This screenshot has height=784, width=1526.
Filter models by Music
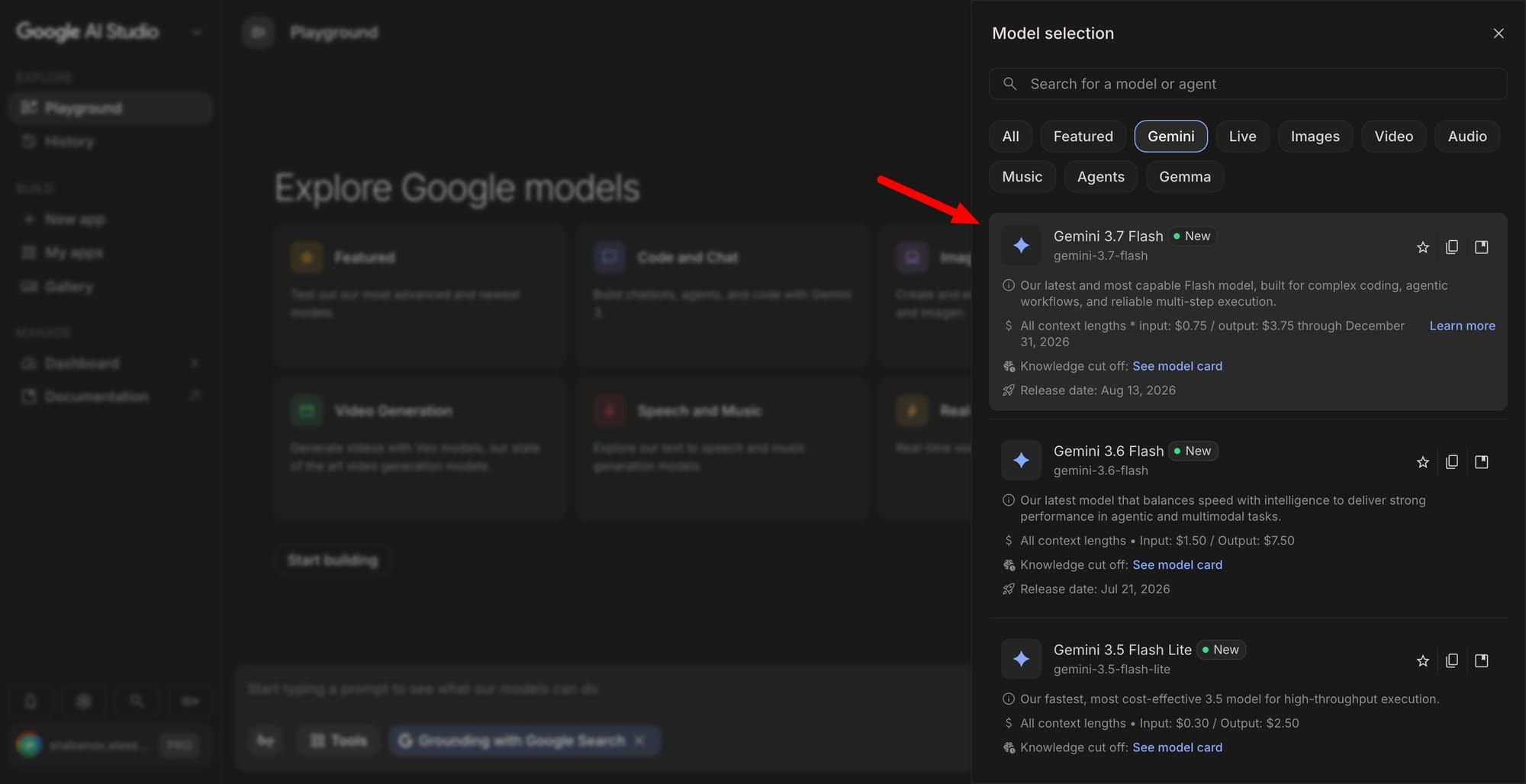tap(1022, 177)
